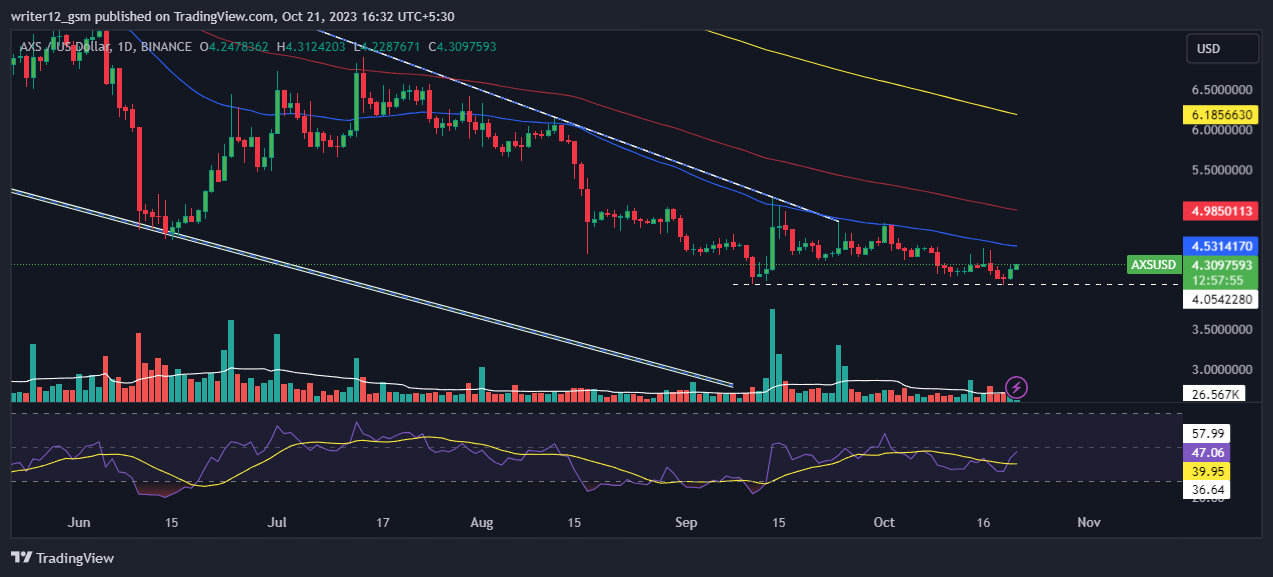Click the 4.0542280 support level label
This screenshot has width=1273, height=577.
click(x=1221, y=299)
